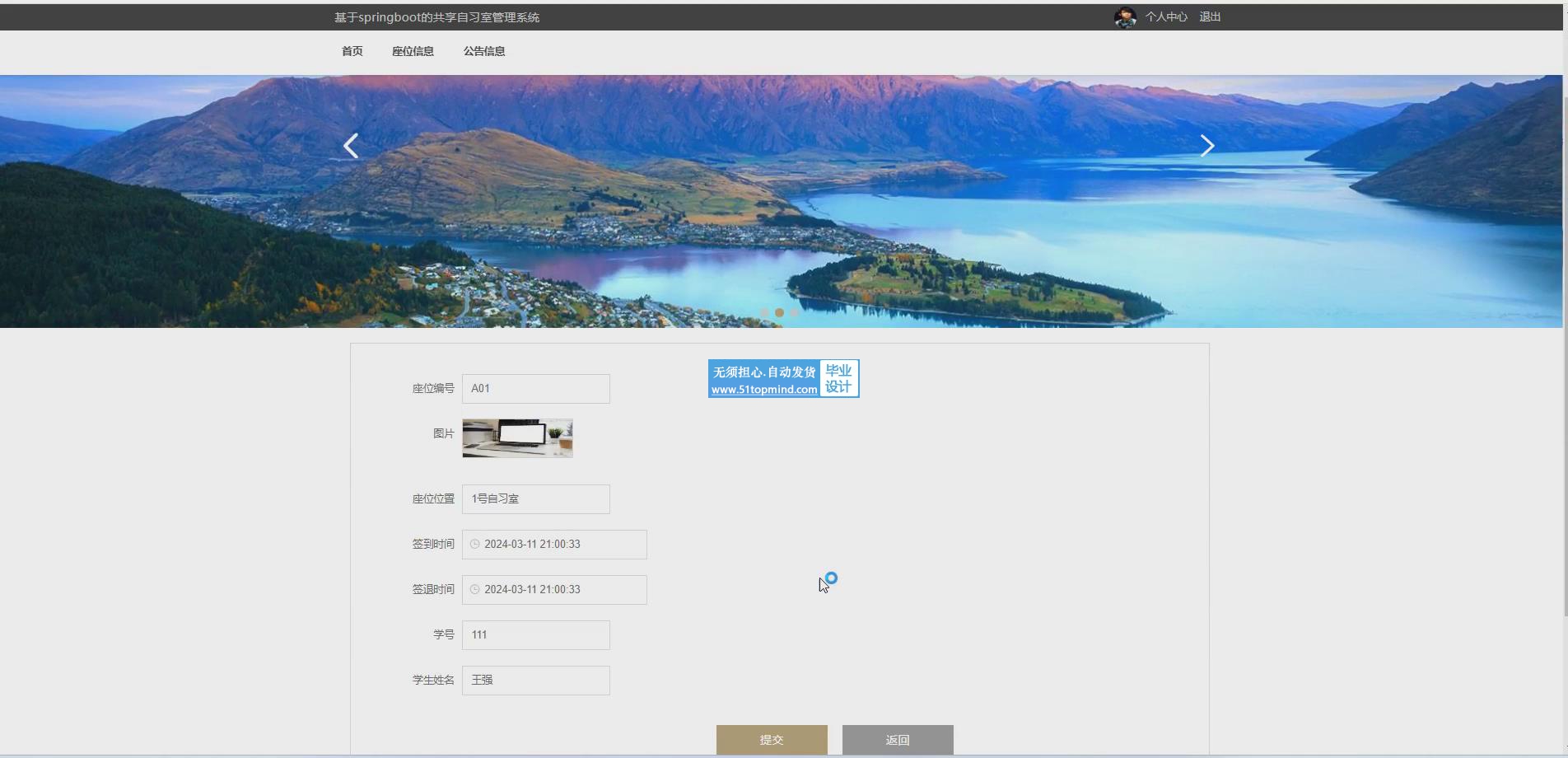Open the seat desk thumbnail image
Screen dimensions: 1568x758
517,438
